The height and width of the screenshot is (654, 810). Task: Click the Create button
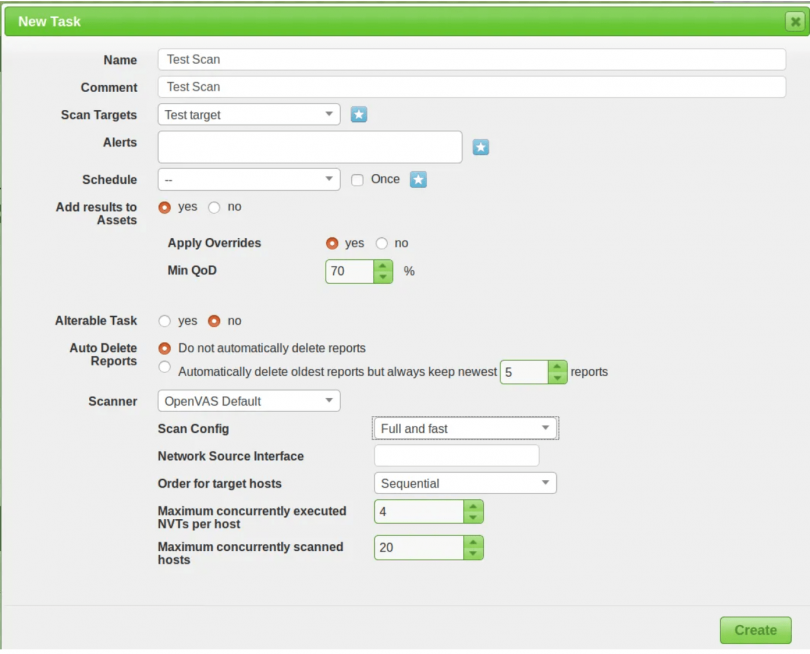[755, 630]
